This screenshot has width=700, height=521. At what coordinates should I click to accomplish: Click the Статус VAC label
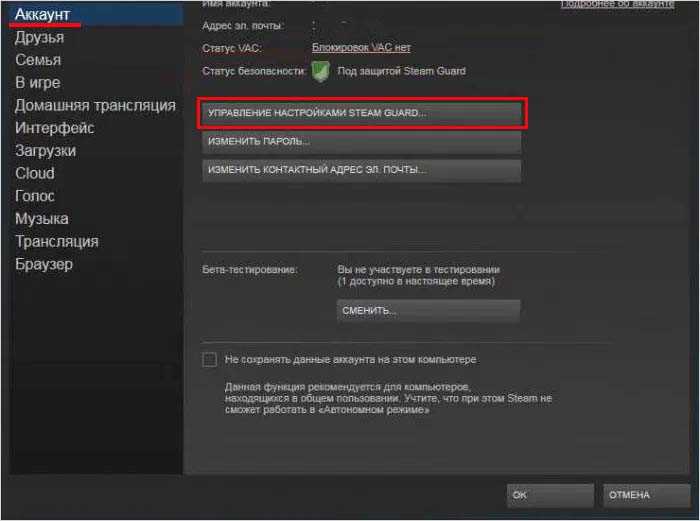point(231,48)
